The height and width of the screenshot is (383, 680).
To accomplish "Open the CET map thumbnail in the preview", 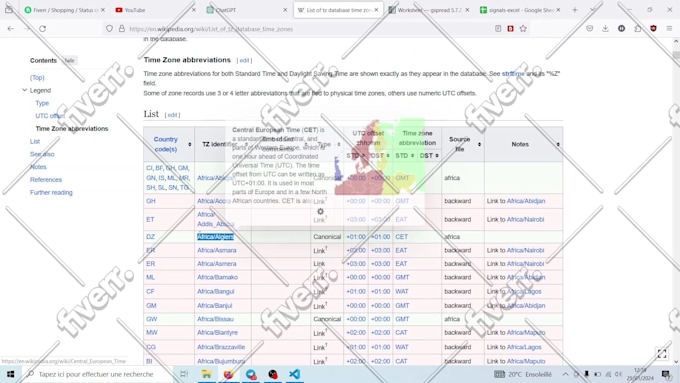I will [379, 156].
